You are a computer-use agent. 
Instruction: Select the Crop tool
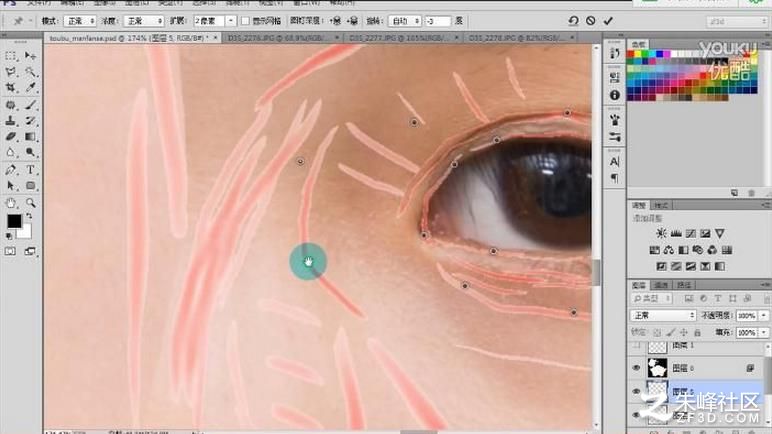pos(10,88)
